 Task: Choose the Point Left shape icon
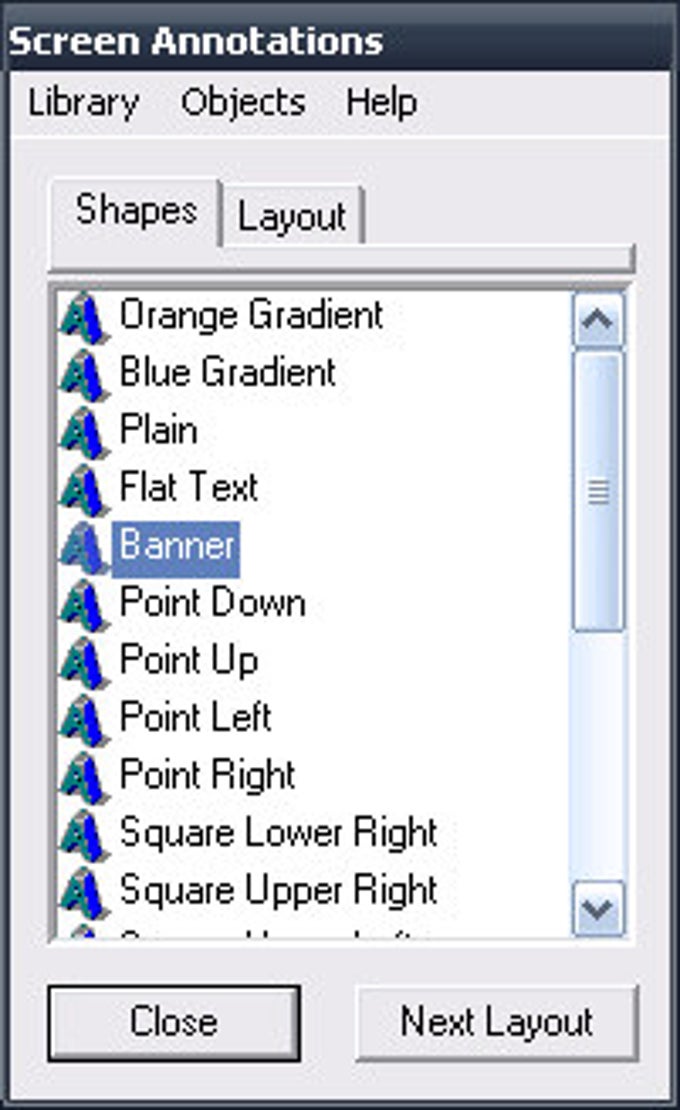[x=84, y=719]
